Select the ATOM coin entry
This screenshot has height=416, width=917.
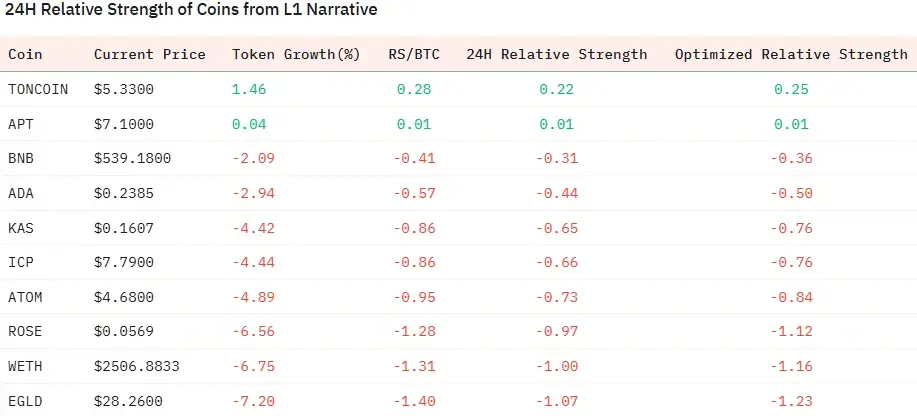[25, 297]
